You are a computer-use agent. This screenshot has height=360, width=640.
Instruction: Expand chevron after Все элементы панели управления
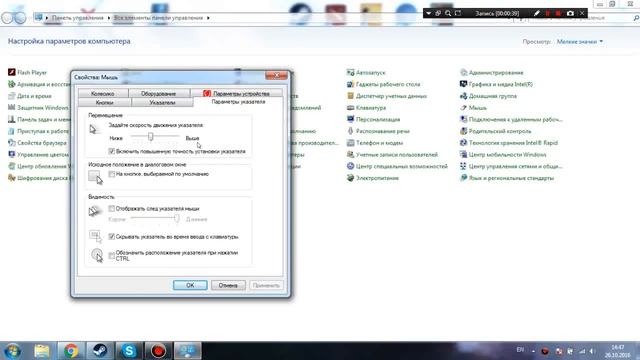(x=208, y=18)
